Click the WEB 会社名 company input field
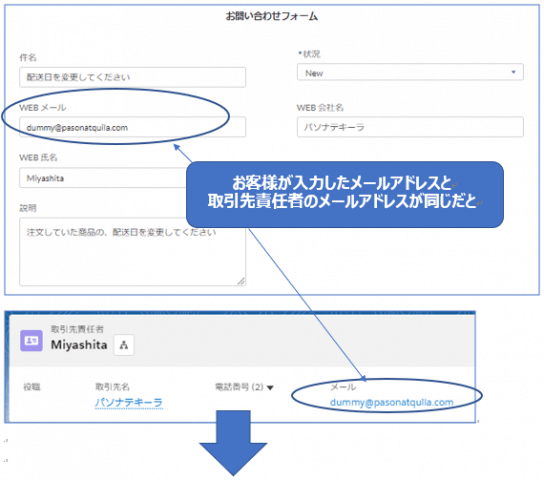 pyautogui.click(x=410, y=127)
